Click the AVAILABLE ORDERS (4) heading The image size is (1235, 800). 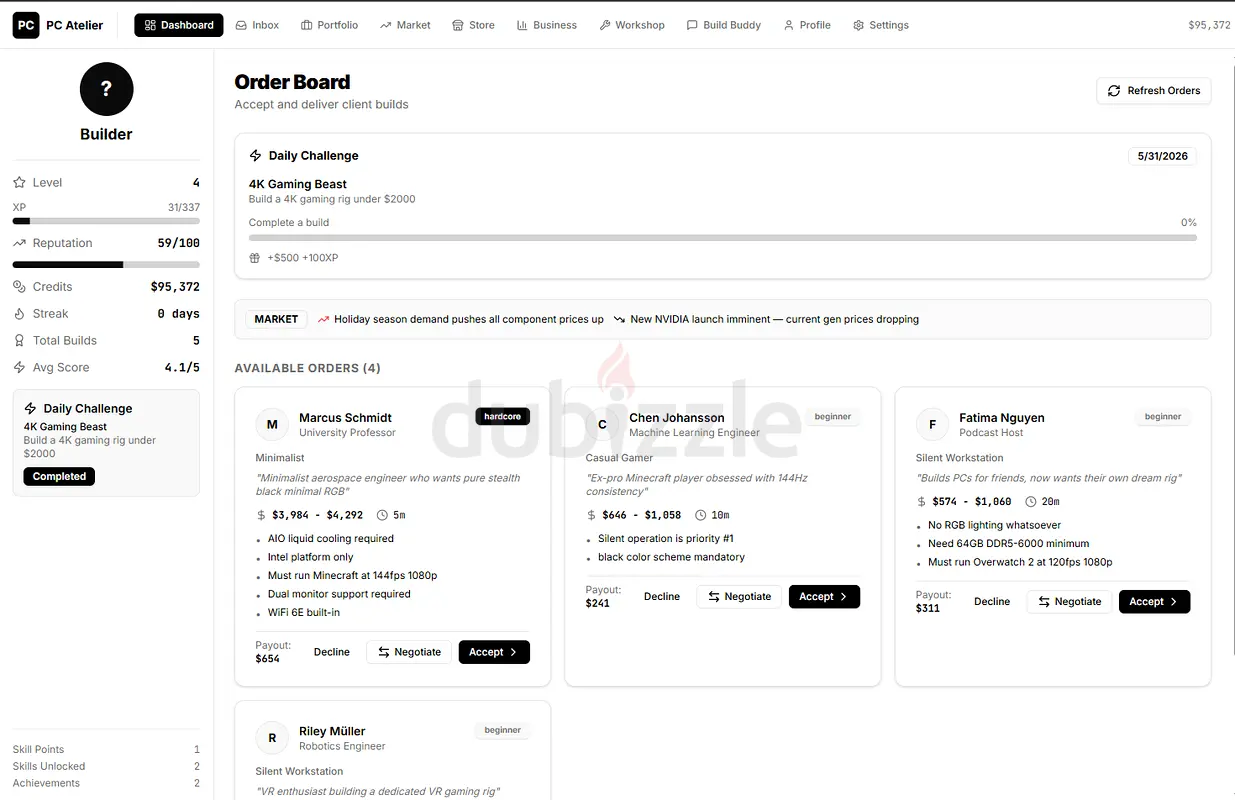[307, 369]
